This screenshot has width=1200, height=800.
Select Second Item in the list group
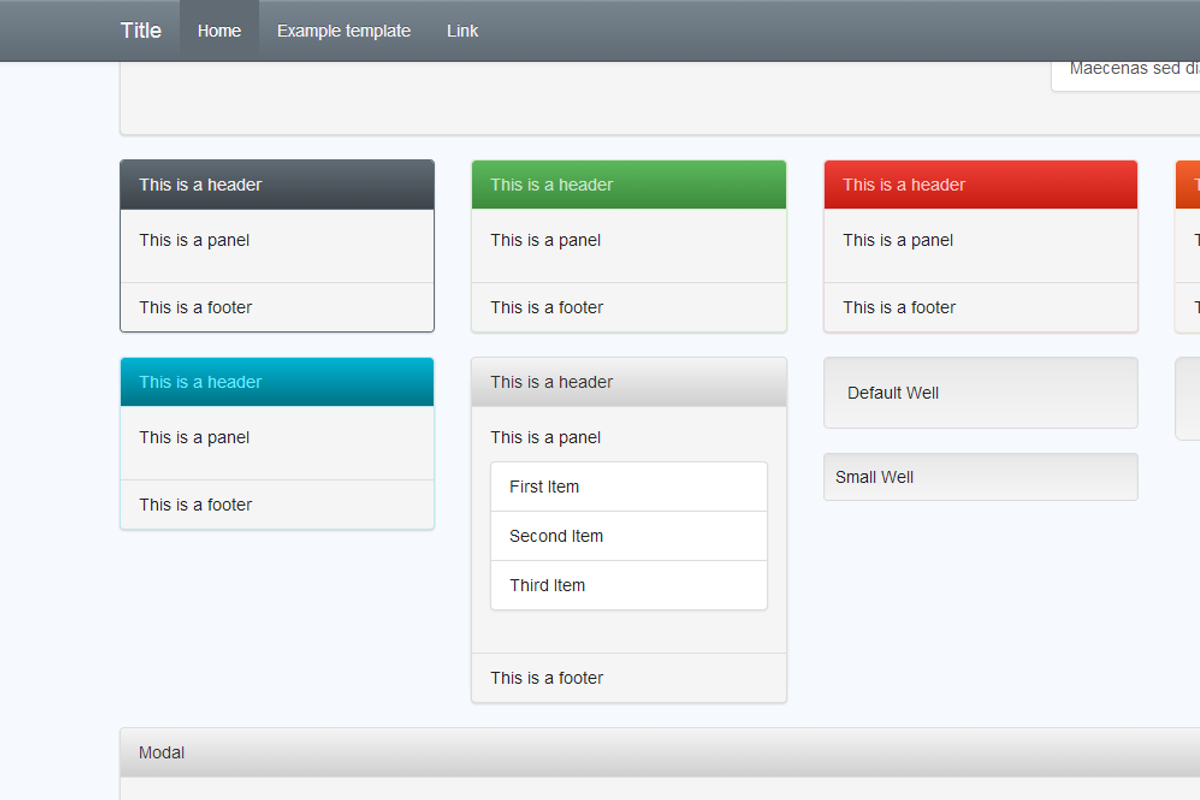click(628, 536)
